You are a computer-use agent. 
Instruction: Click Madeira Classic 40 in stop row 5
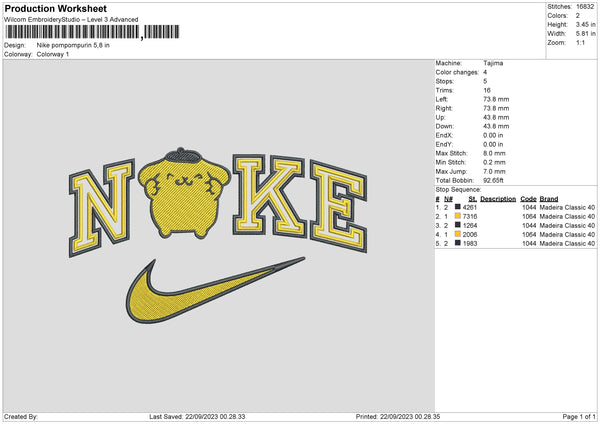pos(567,243)
